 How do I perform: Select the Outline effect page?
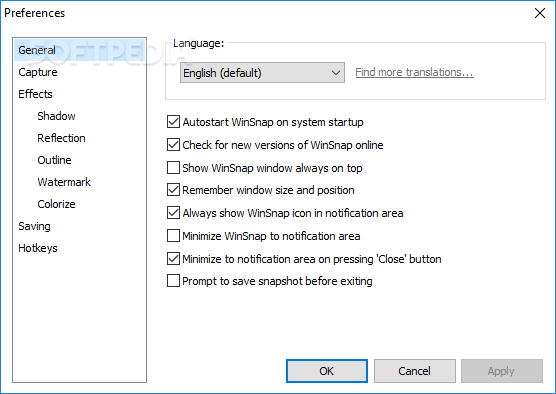tap(54, 160)
